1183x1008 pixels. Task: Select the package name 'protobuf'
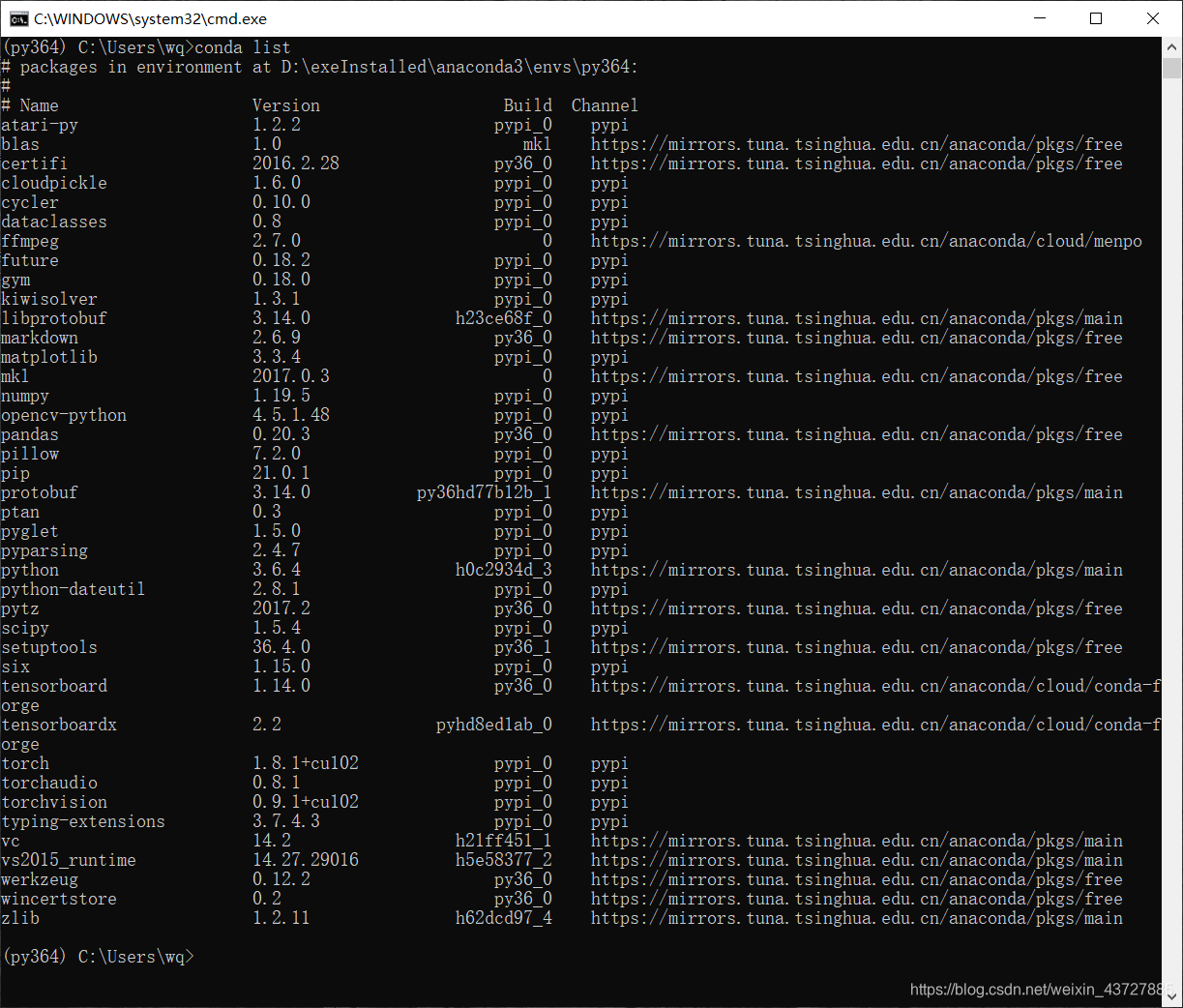[x=40, y=492]
